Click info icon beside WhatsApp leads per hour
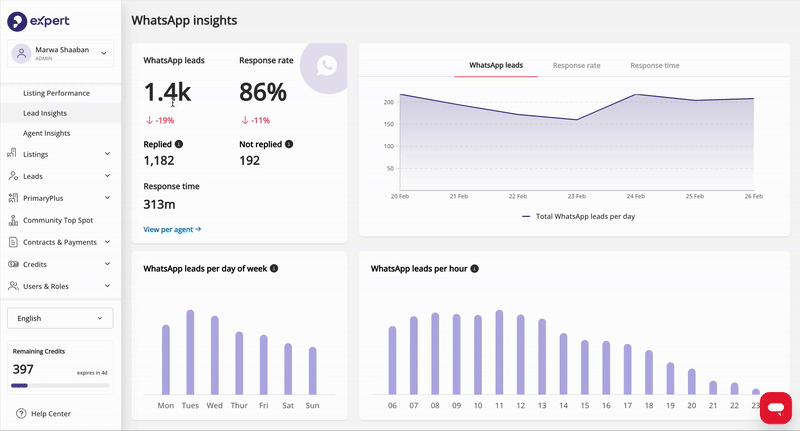Viewport: 800px width, 431px height. coord(474,268)
